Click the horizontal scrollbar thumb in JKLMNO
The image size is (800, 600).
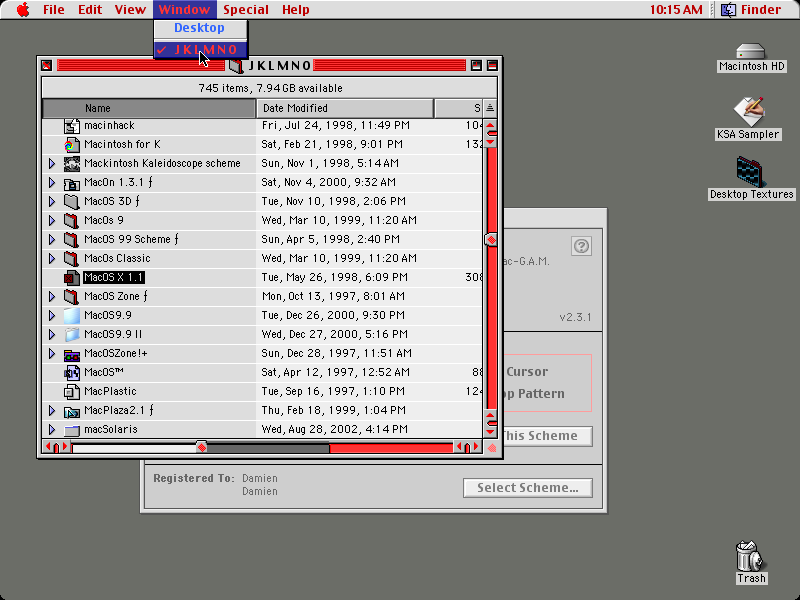coord(202,448)
